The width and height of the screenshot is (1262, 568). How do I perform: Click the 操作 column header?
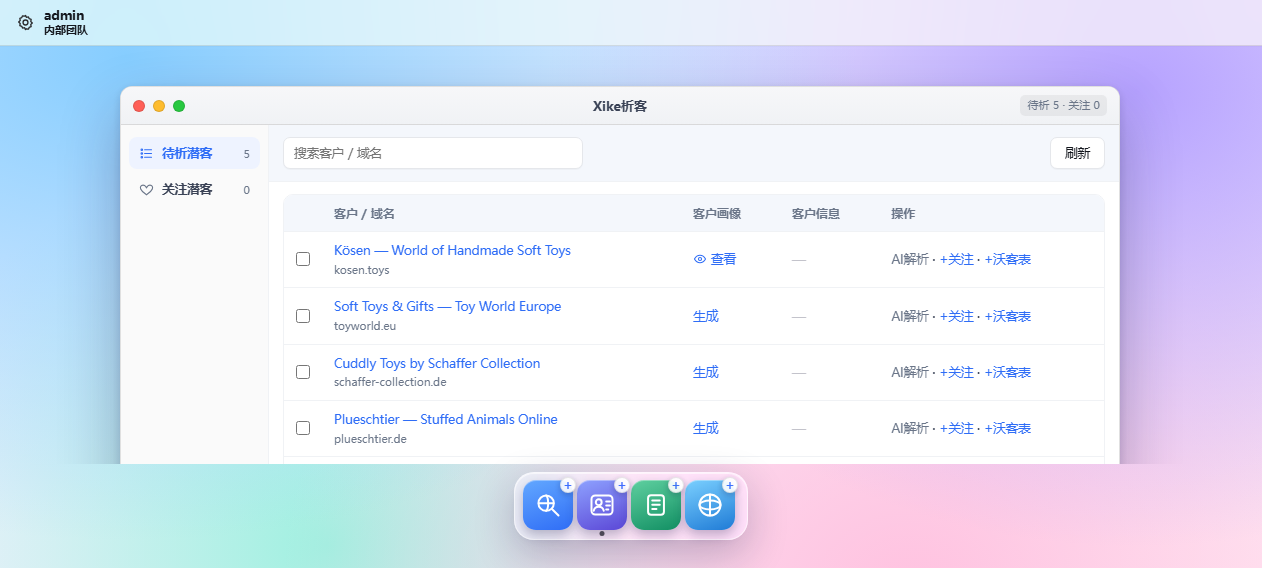click(903, 214)
